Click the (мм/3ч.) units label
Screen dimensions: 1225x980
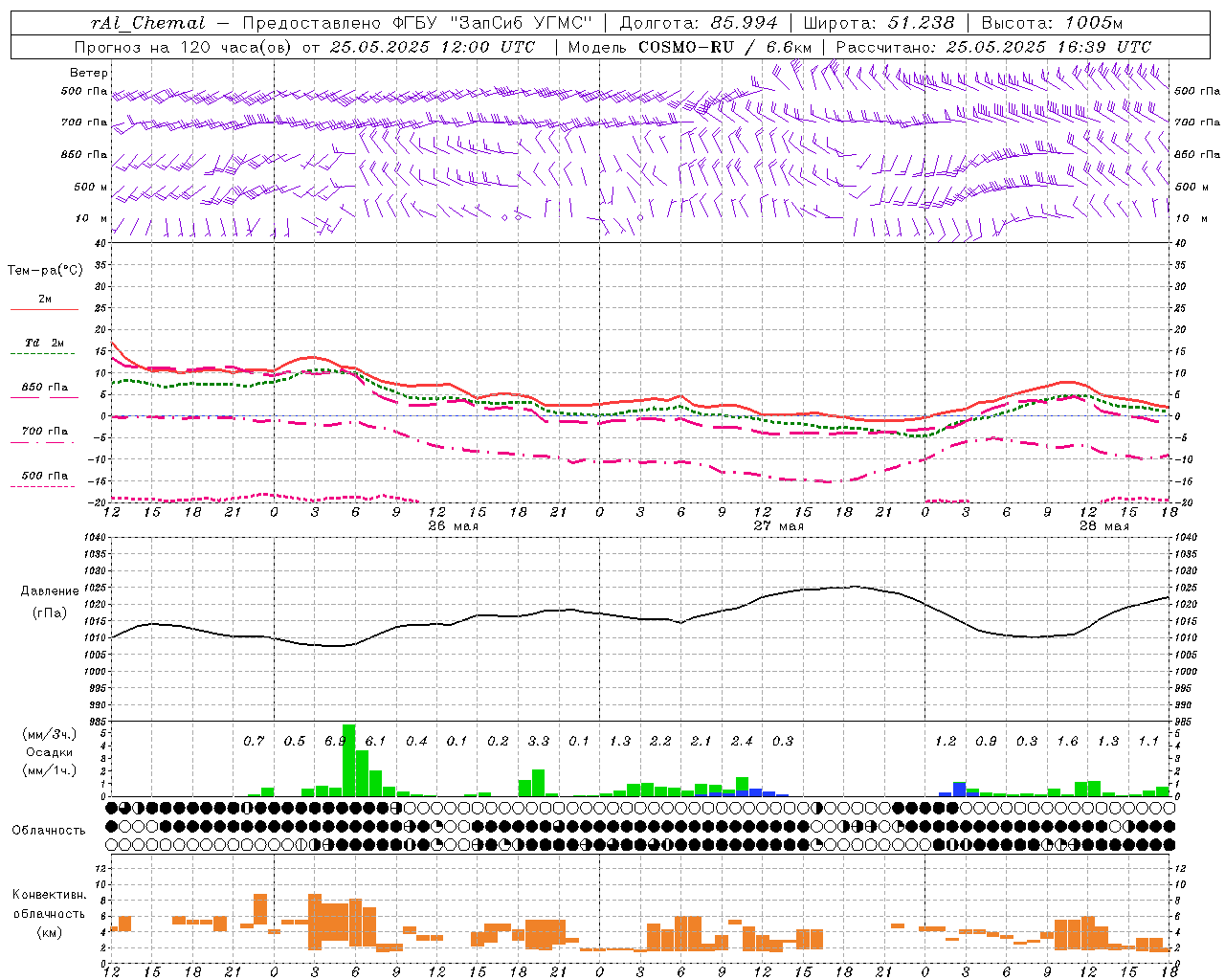pyautogui.click(x=49, y=734)
